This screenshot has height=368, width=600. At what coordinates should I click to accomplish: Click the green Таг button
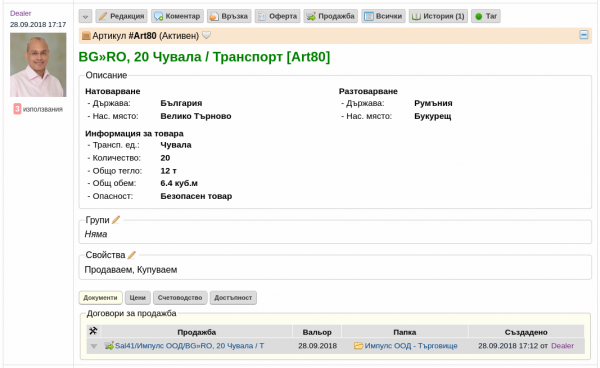(x=486, y=16)
